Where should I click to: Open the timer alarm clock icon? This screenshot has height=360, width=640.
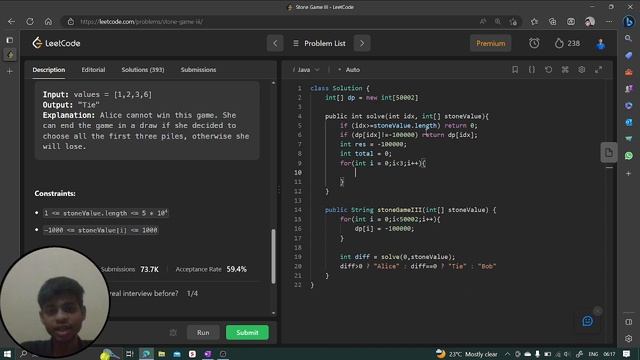[534, 43]
